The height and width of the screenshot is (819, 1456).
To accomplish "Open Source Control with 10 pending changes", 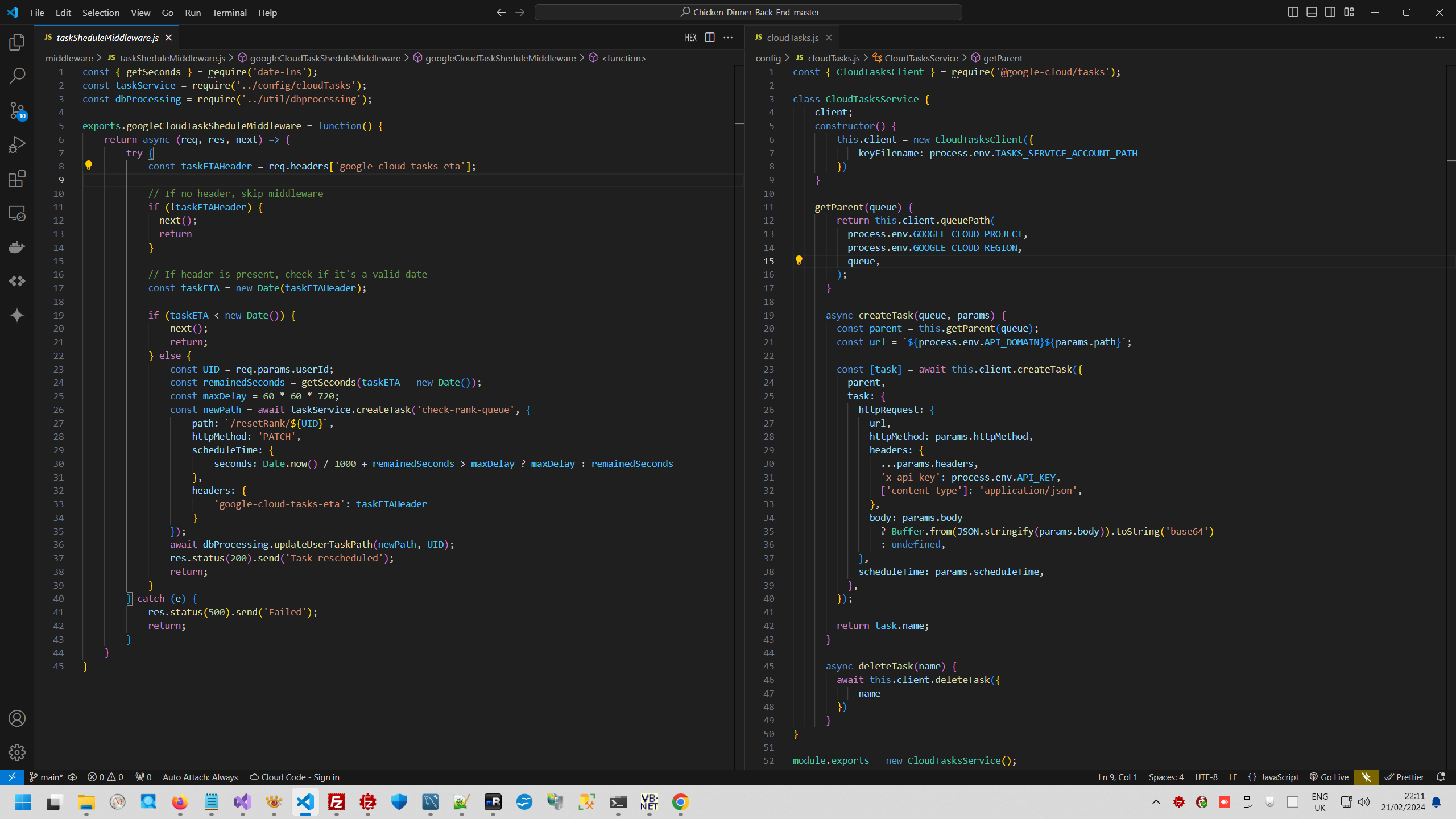I will coord(17,110).
